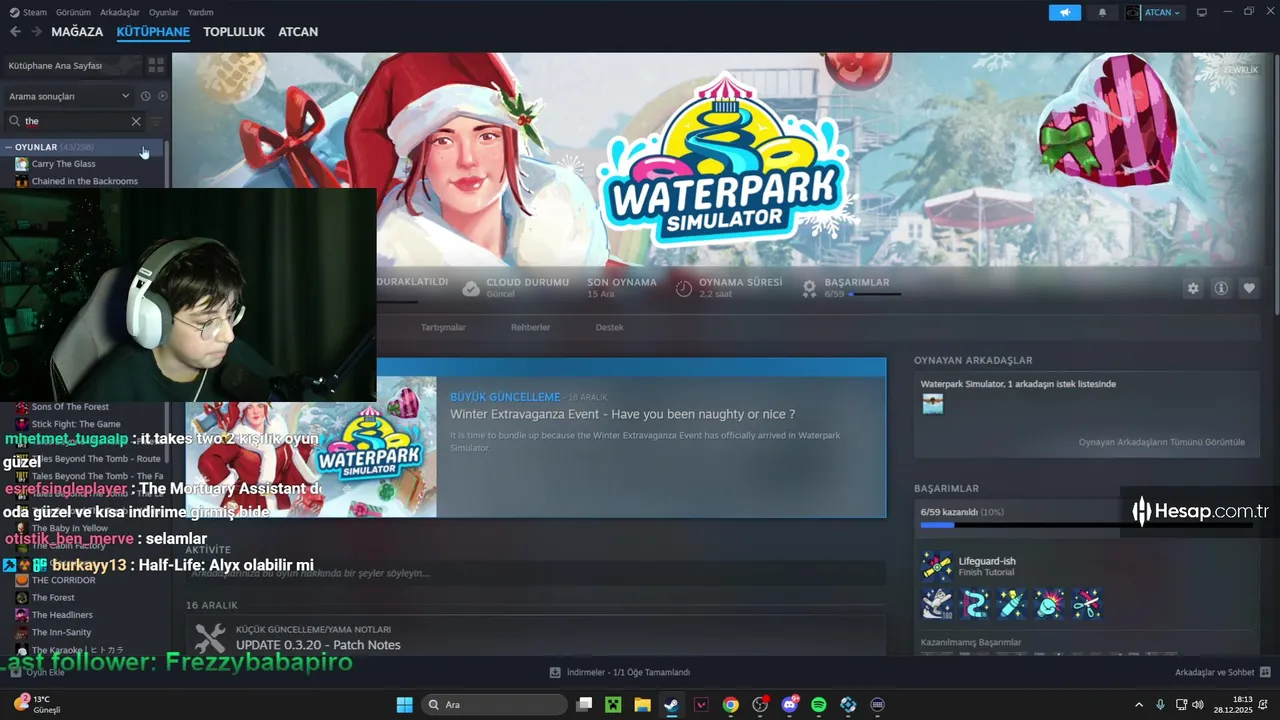Open Arkadaşlar ve Sohbet

pyautogui.click(x=1222, y=672)
